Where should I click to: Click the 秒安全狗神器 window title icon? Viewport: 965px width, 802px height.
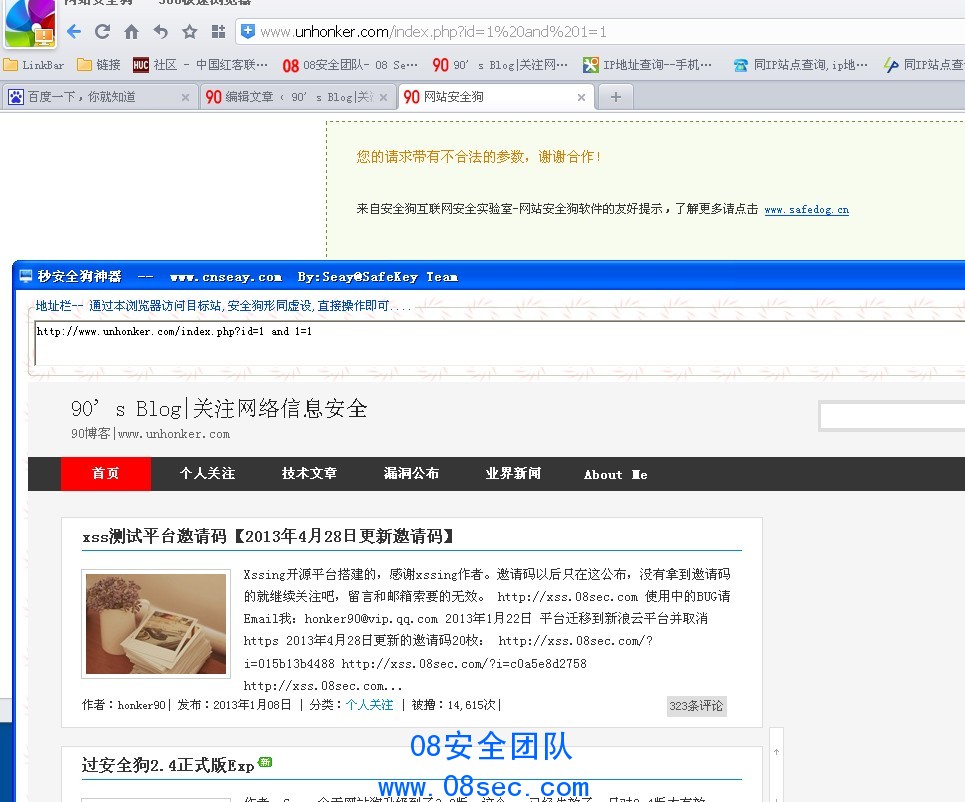(x=25, y=276)
